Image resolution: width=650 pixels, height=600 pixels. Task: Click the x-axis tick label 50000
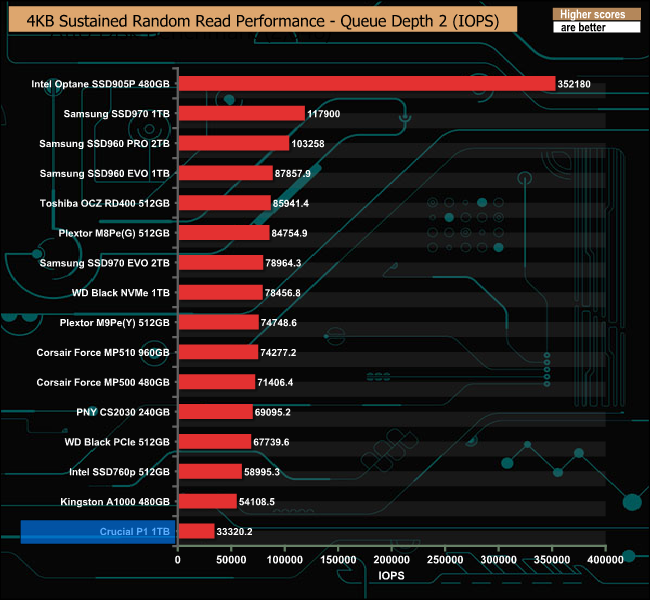coord(231,560)
